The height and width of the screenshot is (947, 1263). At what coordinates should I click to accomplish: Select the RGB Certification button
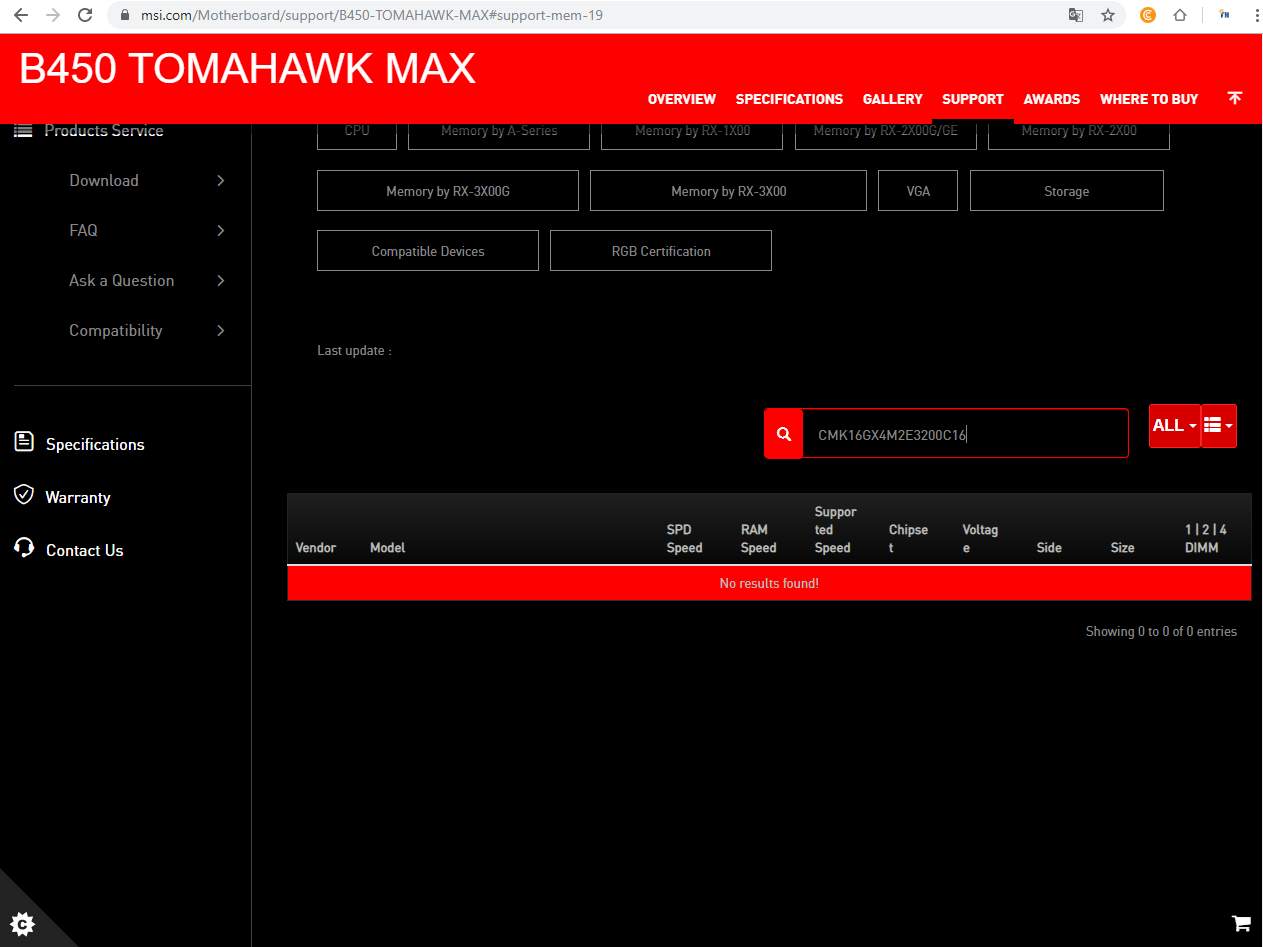661,251
